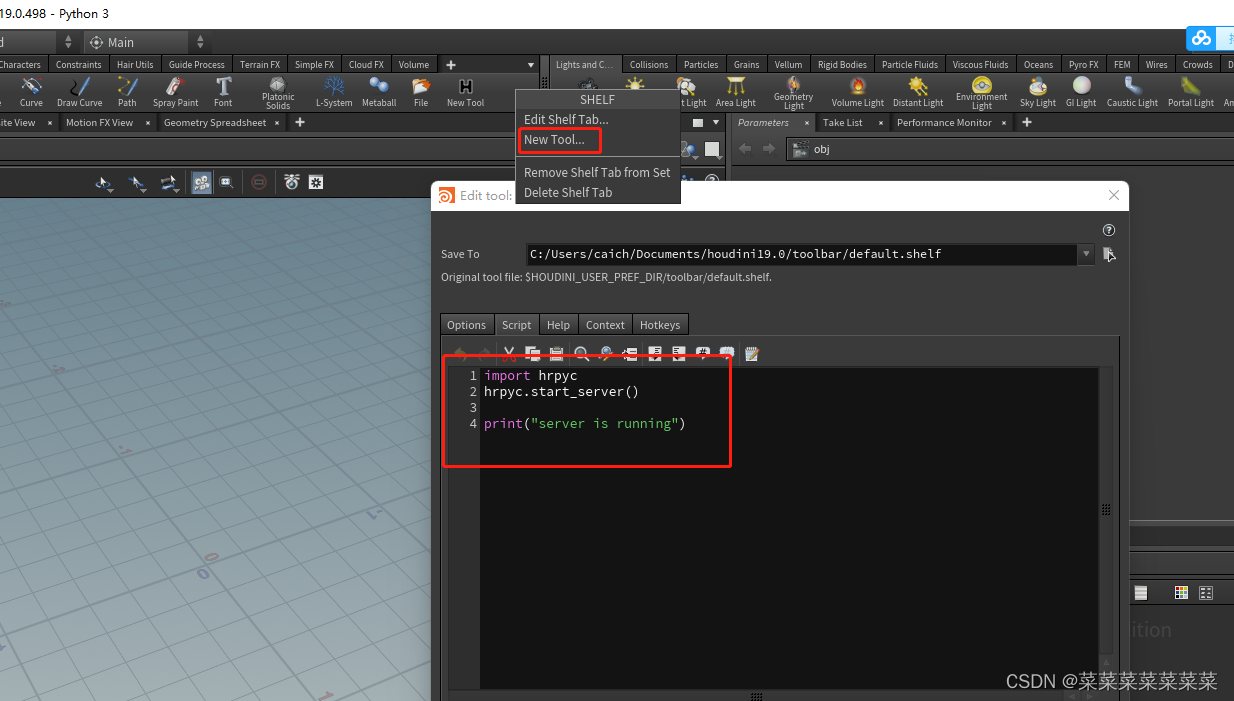Open the Volume shelf tab
1234x701 pixels.
[414, 65]
